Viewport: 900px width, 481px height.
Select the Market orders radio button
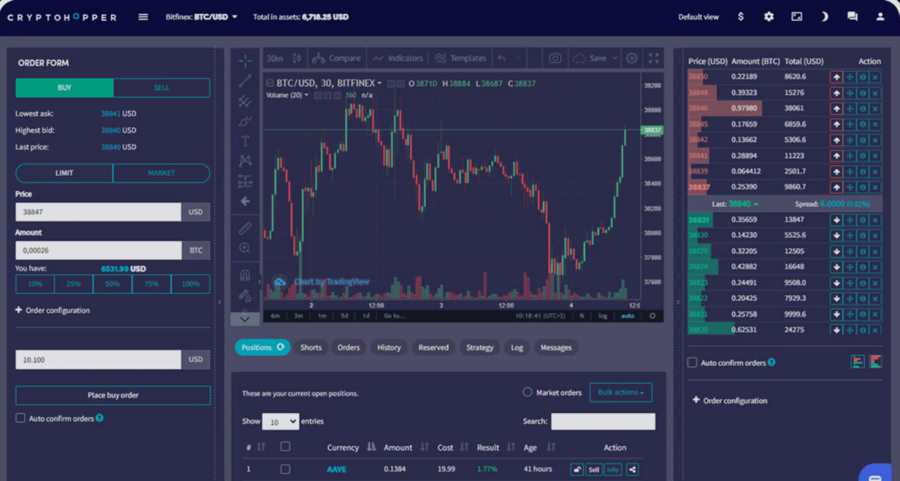coord(527,392)
